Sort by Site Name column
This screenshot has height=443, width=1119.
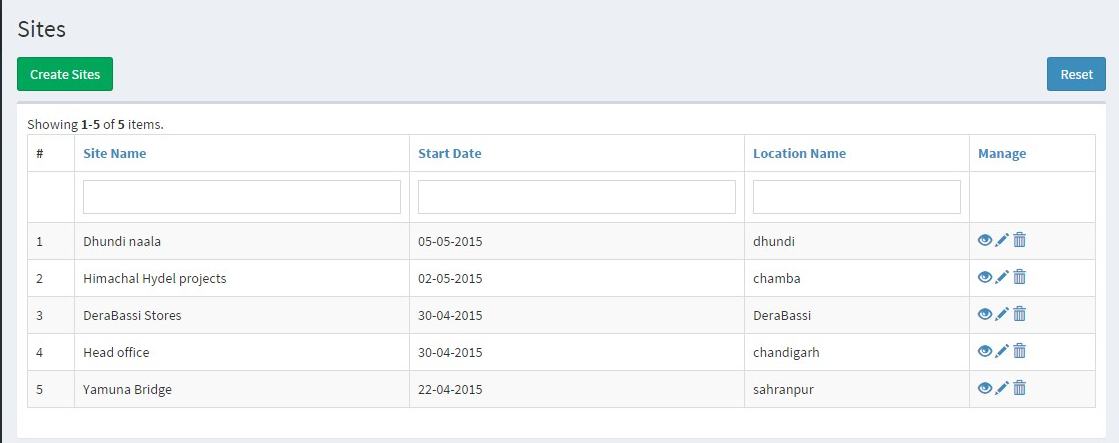114,153
